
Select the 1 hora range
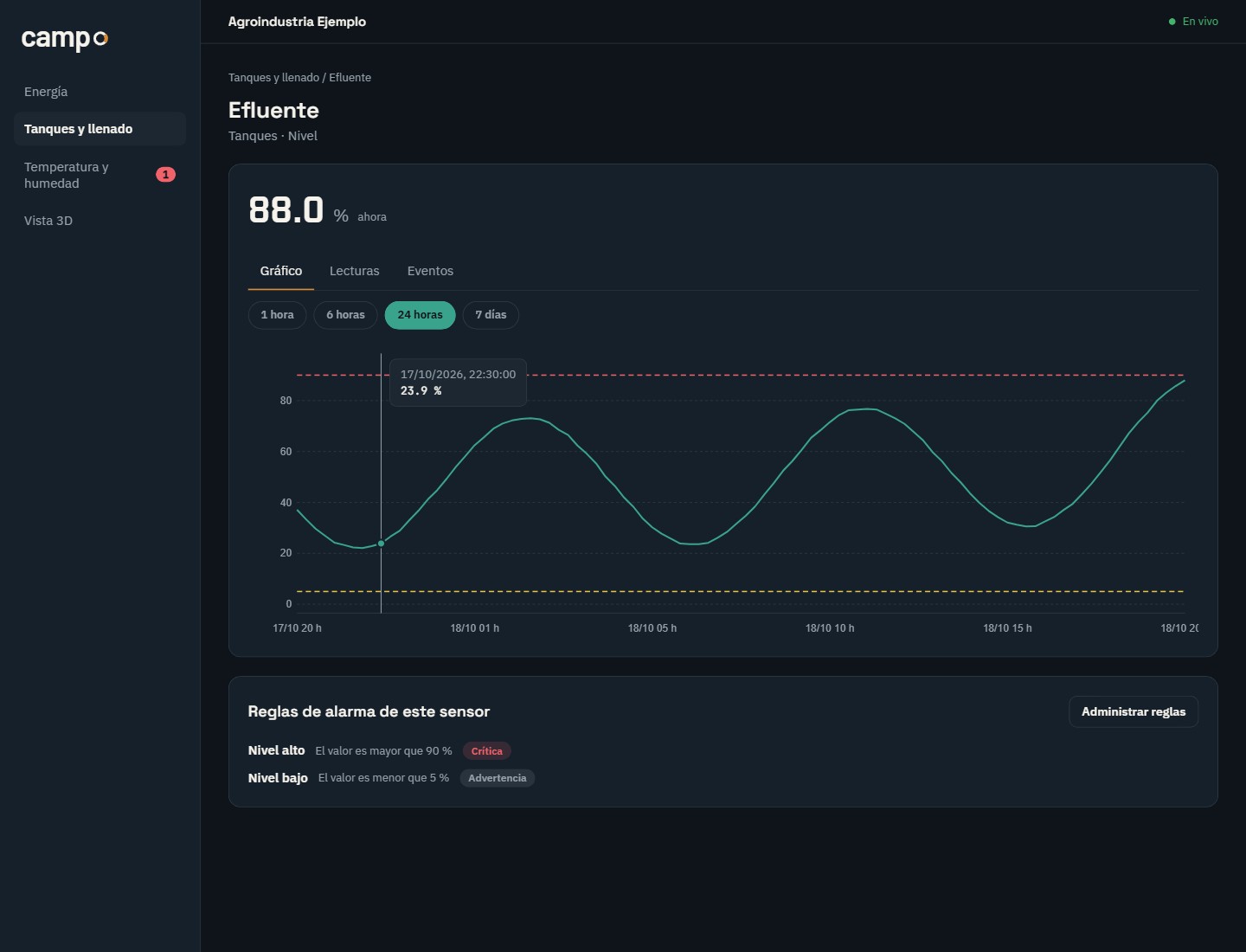[277, 315]
